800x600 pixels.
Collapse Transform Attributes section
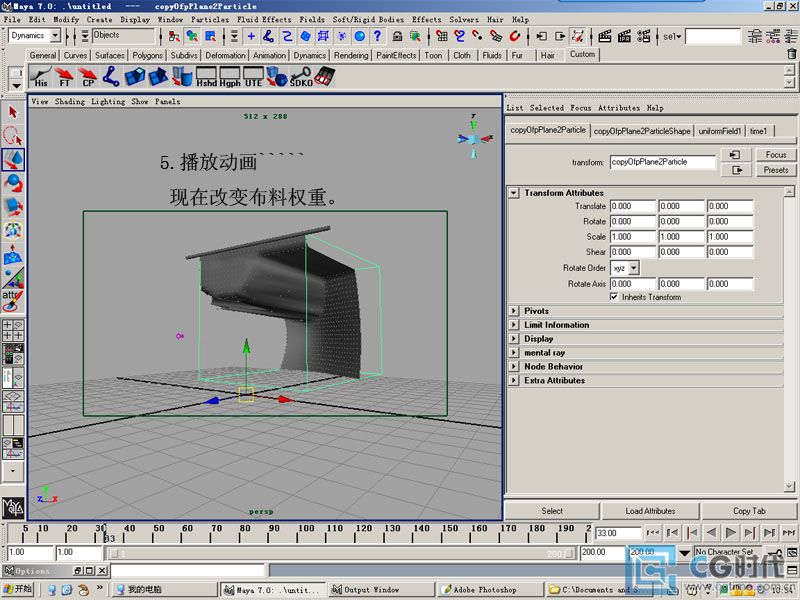pos(514,193)
